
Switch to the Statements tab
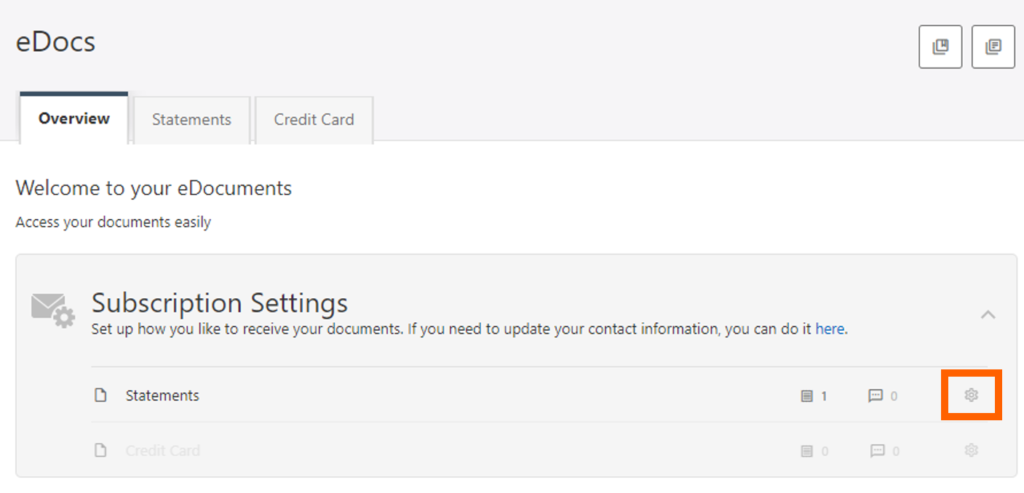click(x=191, y=120)
